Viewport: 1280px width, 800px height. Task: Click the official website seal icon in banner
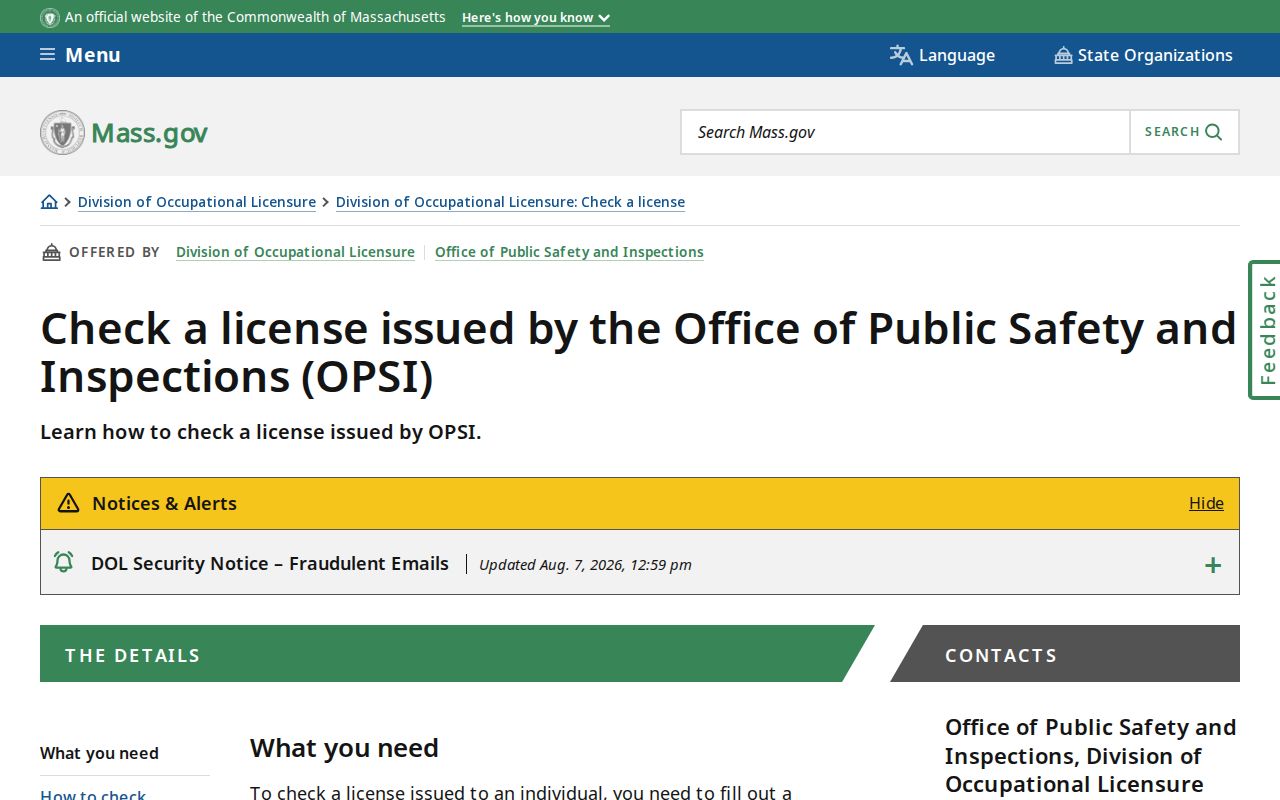[50, 18]
